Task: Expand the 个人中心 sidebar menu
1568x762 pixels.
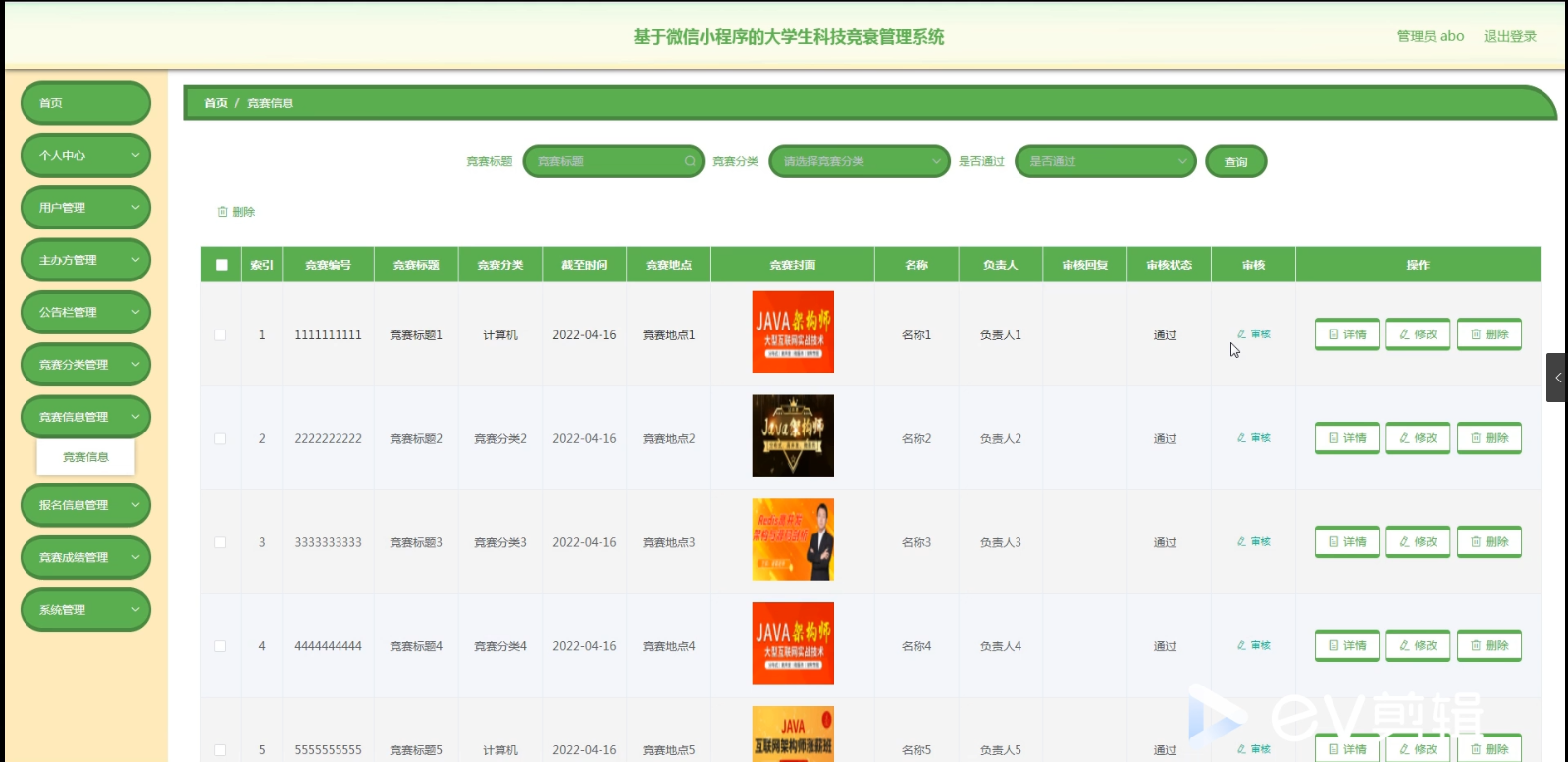Action: click(x=85, y=155)
